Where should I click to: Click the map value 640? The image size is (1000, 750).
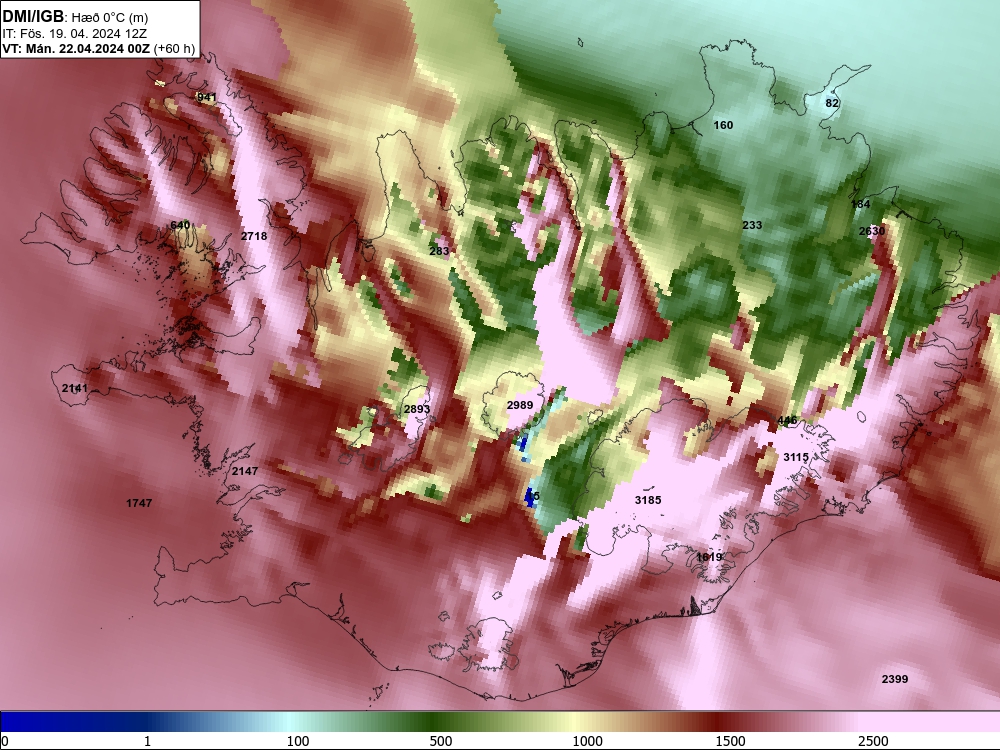tap(180, 225)
